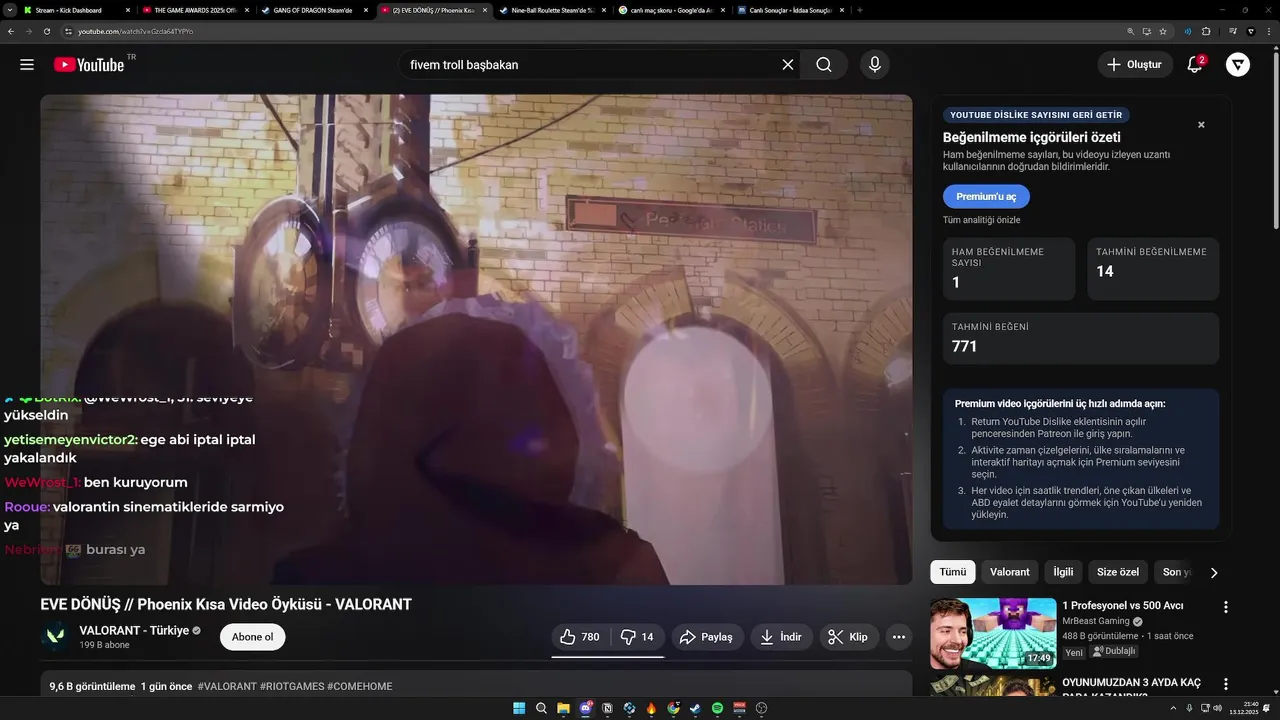Select the Size özel filter chip
Viewport: 1280px width, 720px height.
click(1118, 572)
